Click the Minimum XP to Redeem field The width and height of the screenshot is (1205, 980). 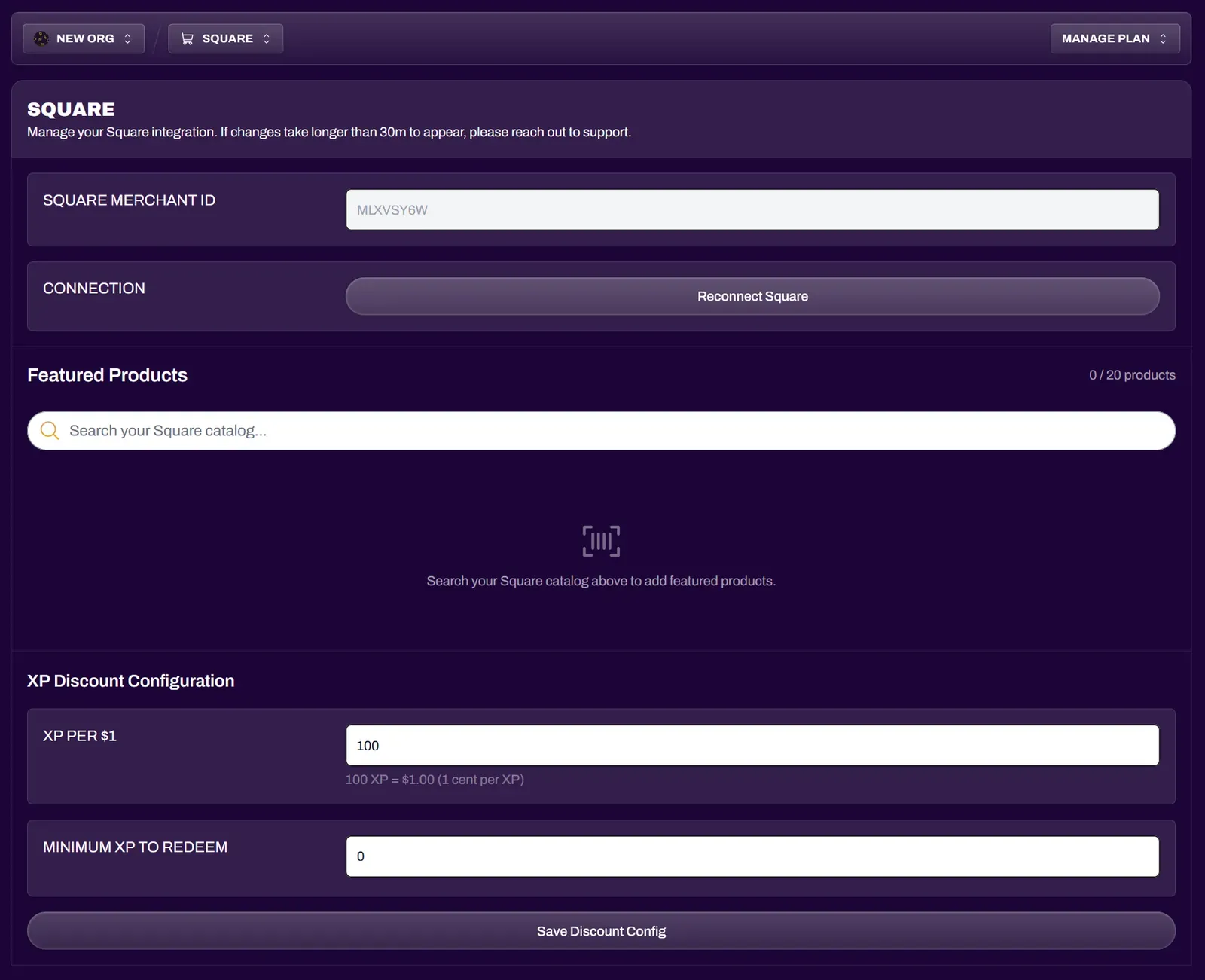click(752, 856)
